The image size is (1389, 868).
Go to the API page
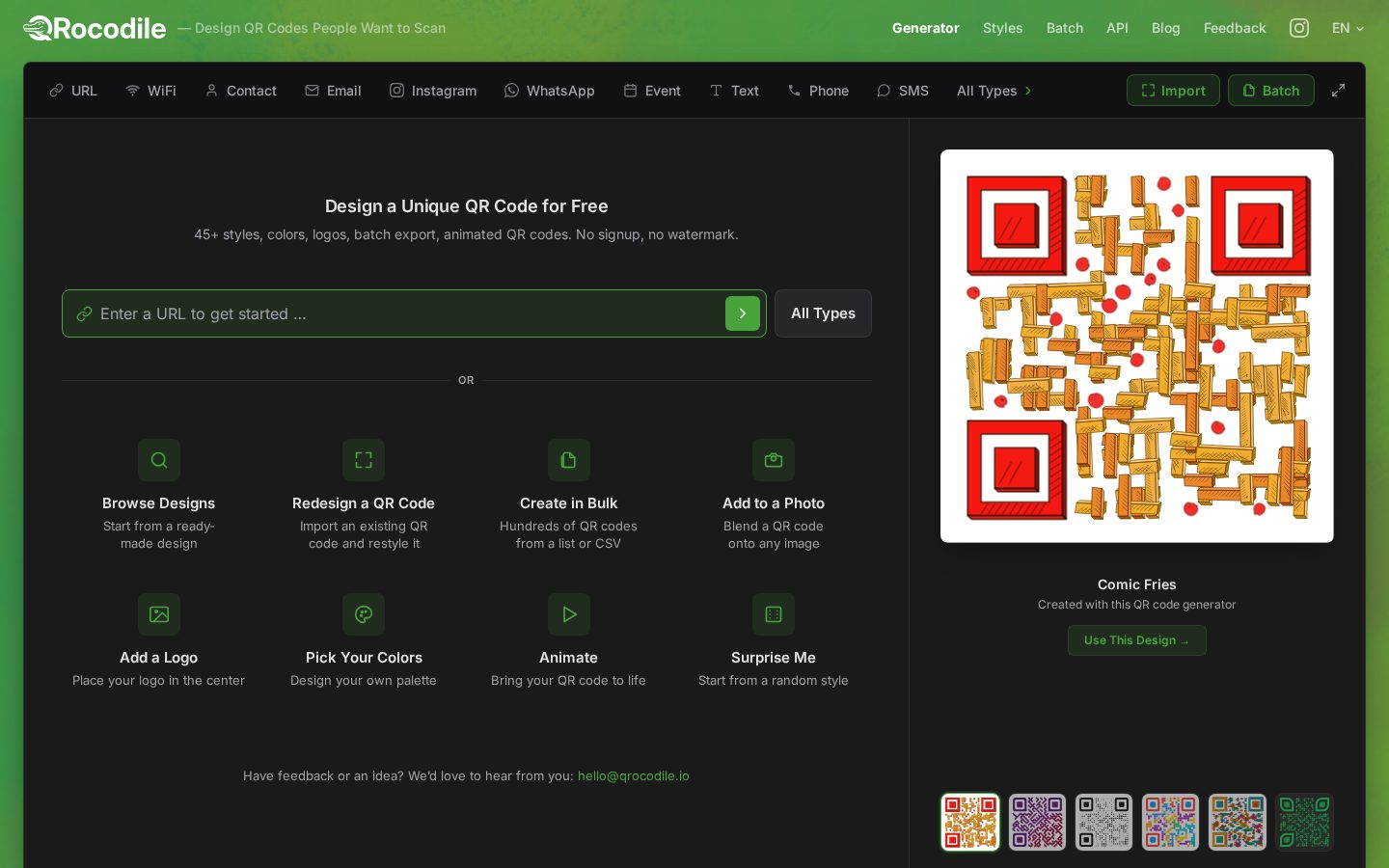[1117, 28]
